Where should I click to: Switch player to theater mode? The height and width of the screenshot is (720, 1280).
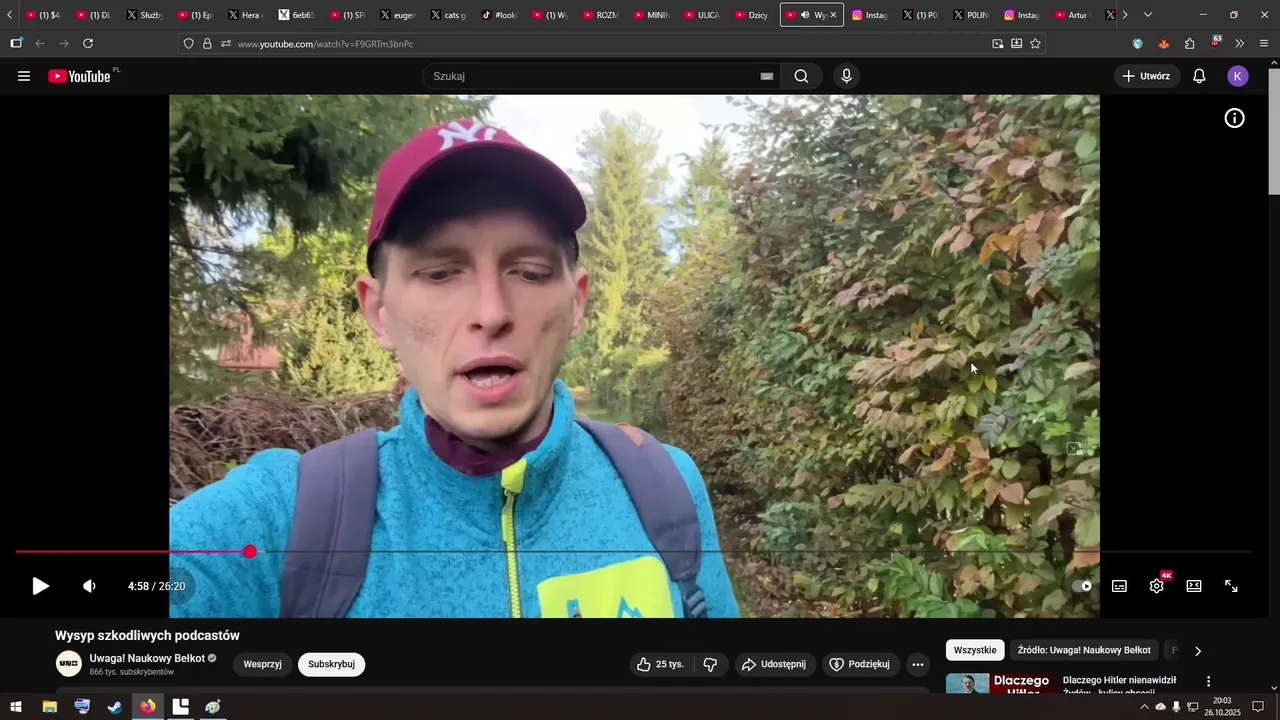click(1194, 586)
